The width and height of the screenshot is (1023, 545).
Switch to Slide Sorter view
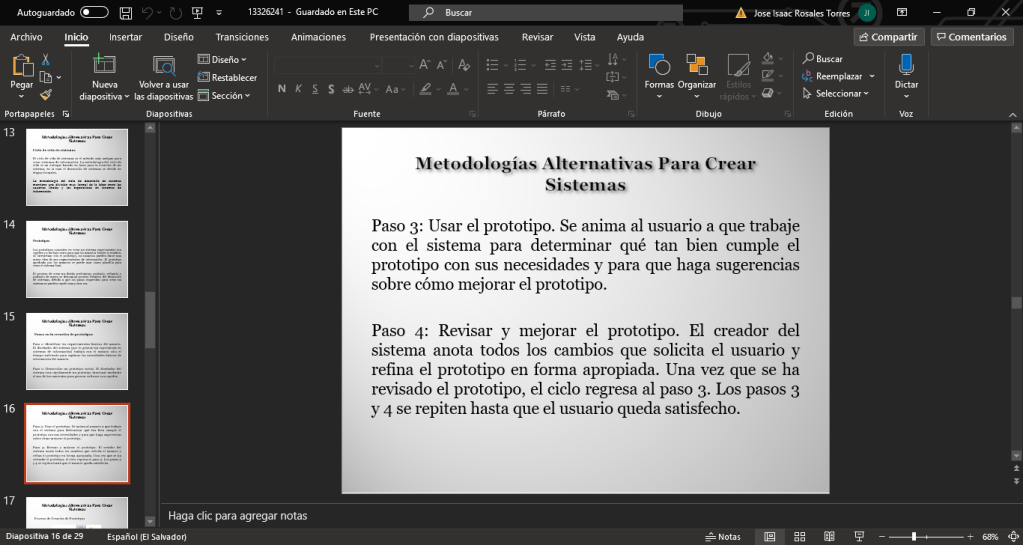[799, 537]
